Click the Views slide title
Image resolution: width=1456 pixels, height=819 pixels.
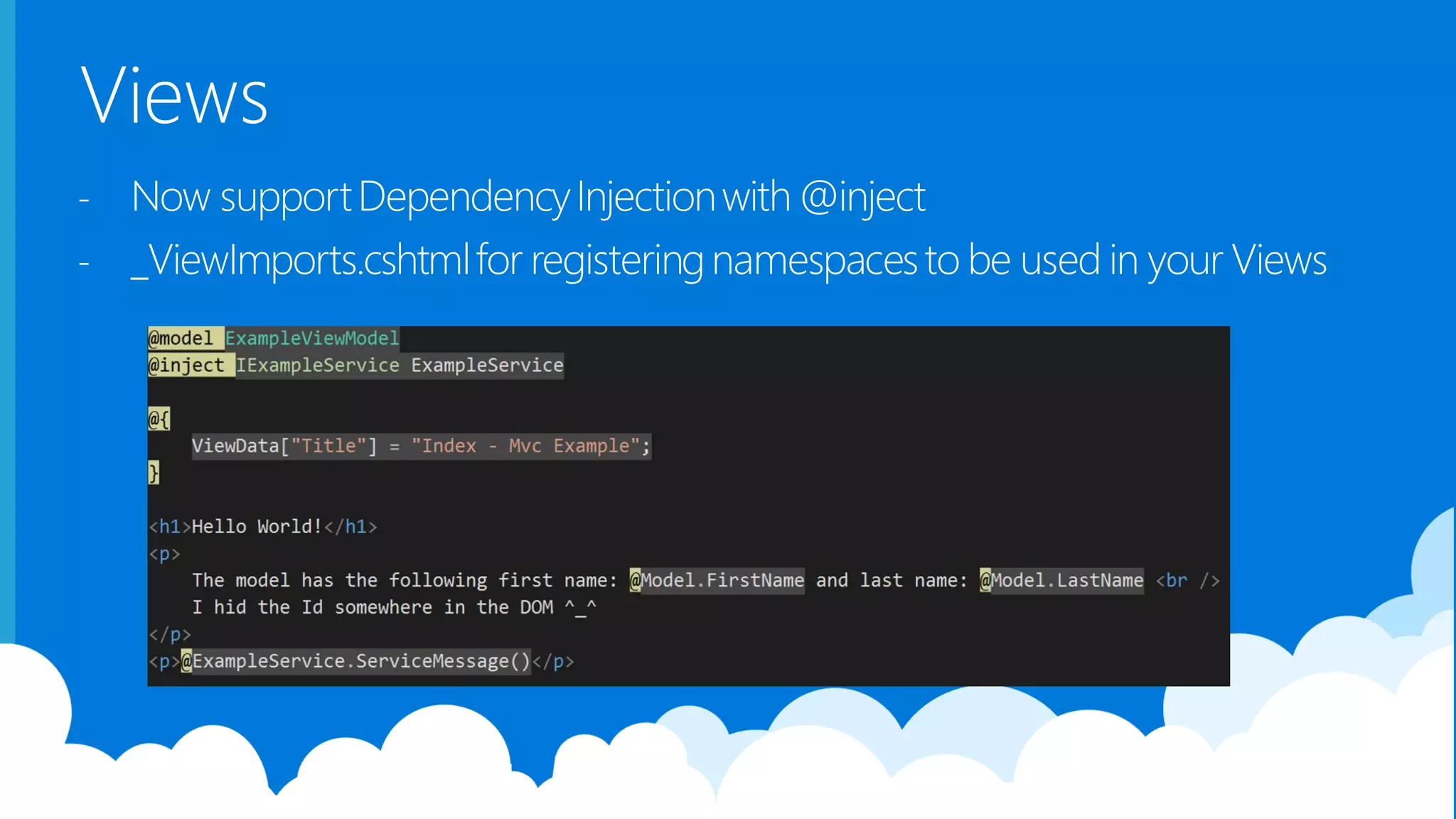point(174,96)
